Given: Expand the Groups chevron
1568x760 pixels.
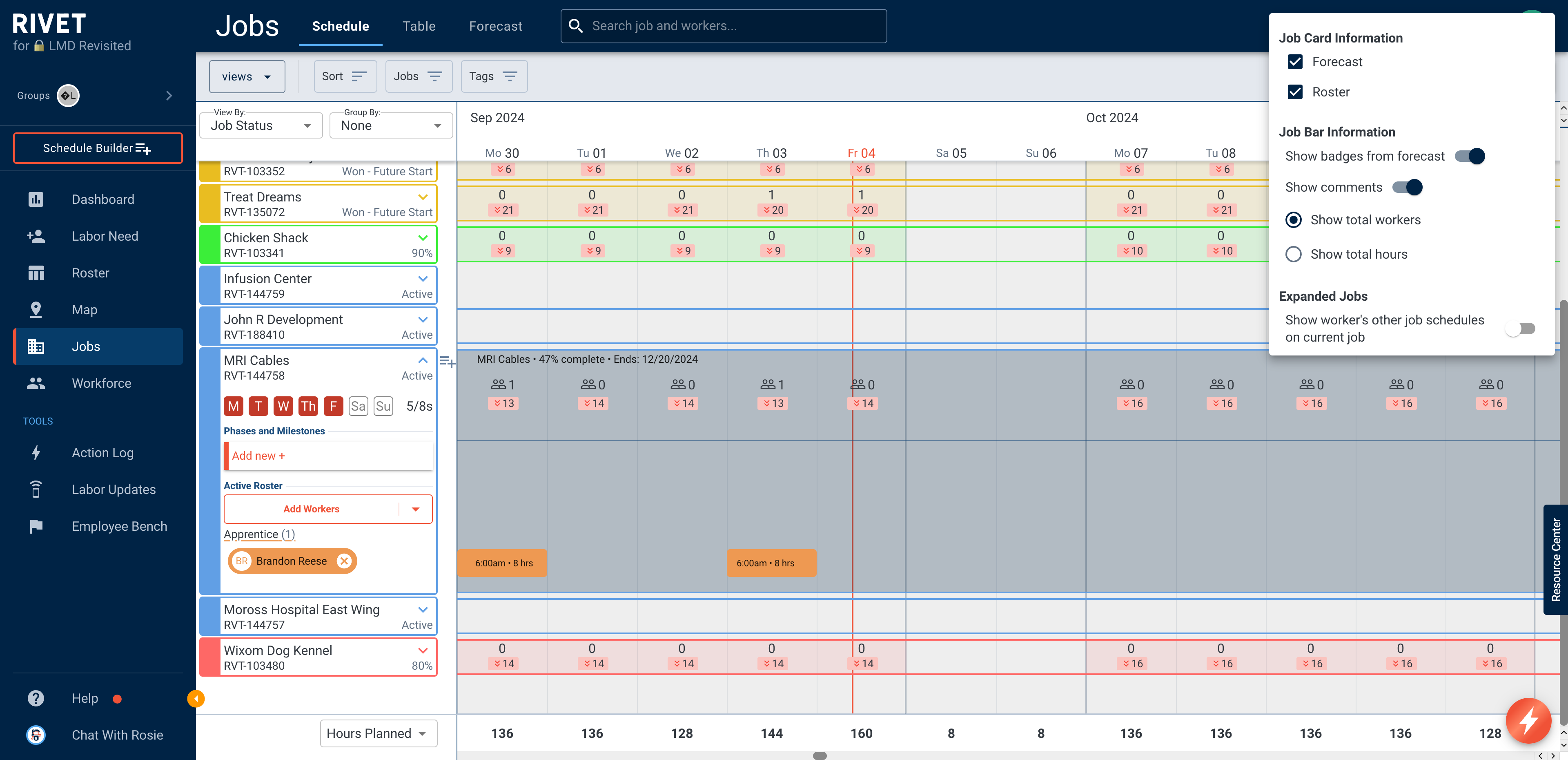Looking at the screenshot, I should 169,96.
